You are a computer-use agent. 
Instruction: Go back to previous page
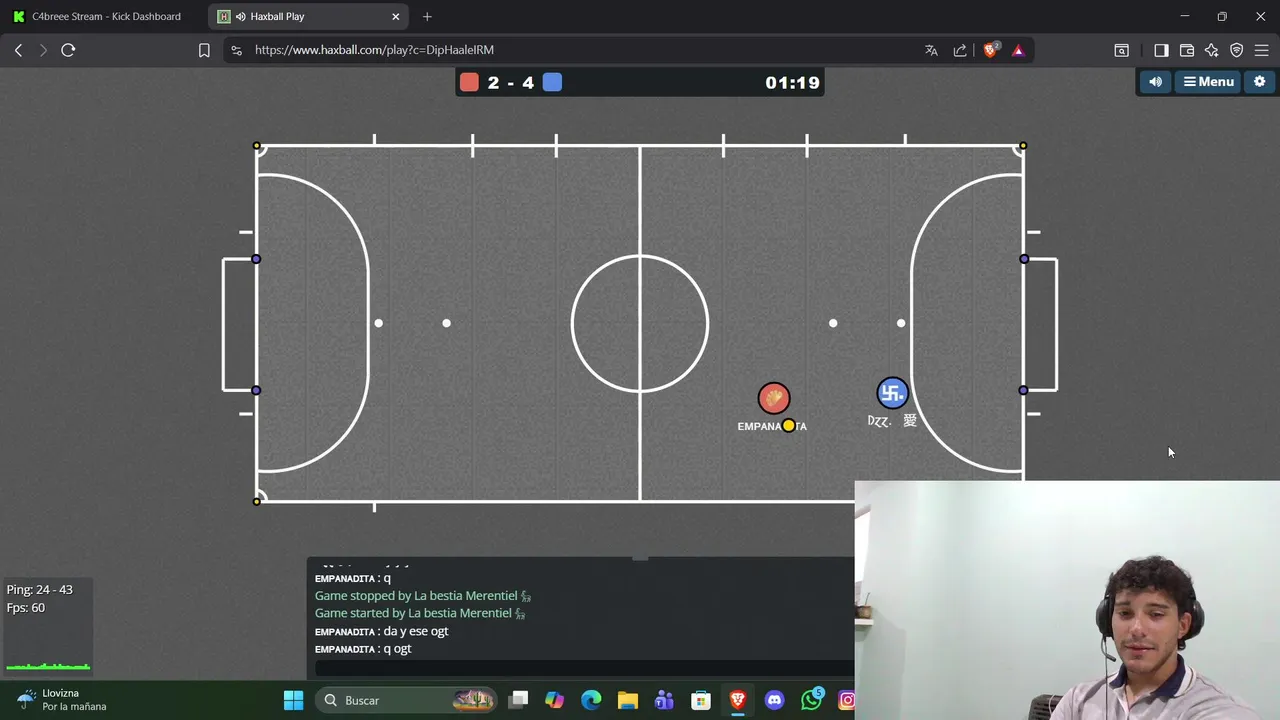pyautogui.click(x=18, y=50)
